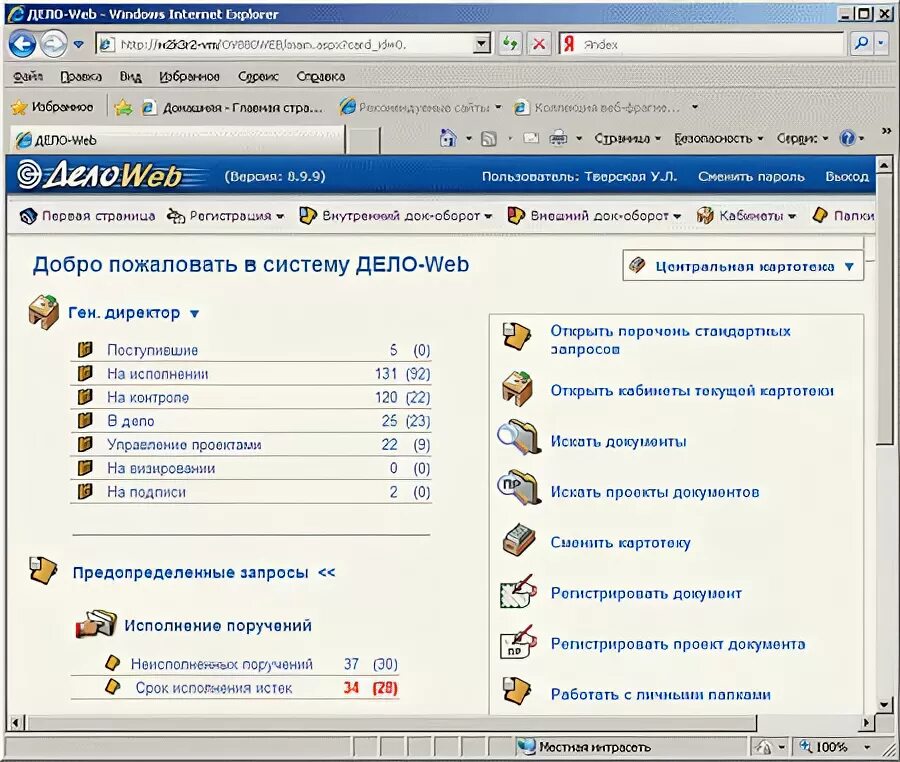
Task: Click the Home page toolbar icon
Action: tap(448, 138)
